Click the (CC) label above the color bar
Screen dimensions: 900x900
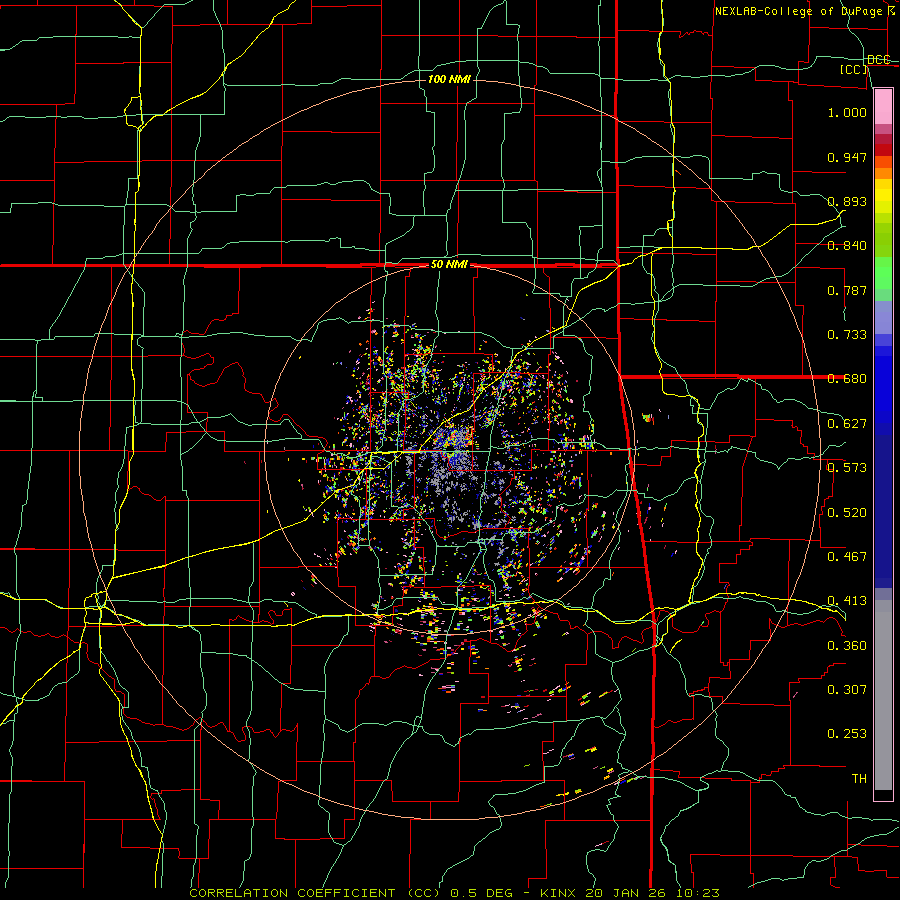[x=854, y=69]
